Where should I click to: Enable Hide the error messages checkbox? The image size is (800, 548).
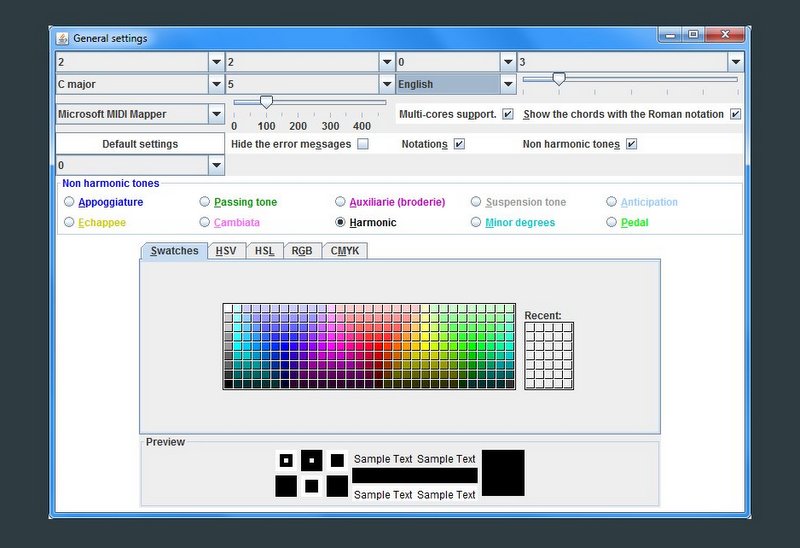pyautogui.click(x=363, y=144)
